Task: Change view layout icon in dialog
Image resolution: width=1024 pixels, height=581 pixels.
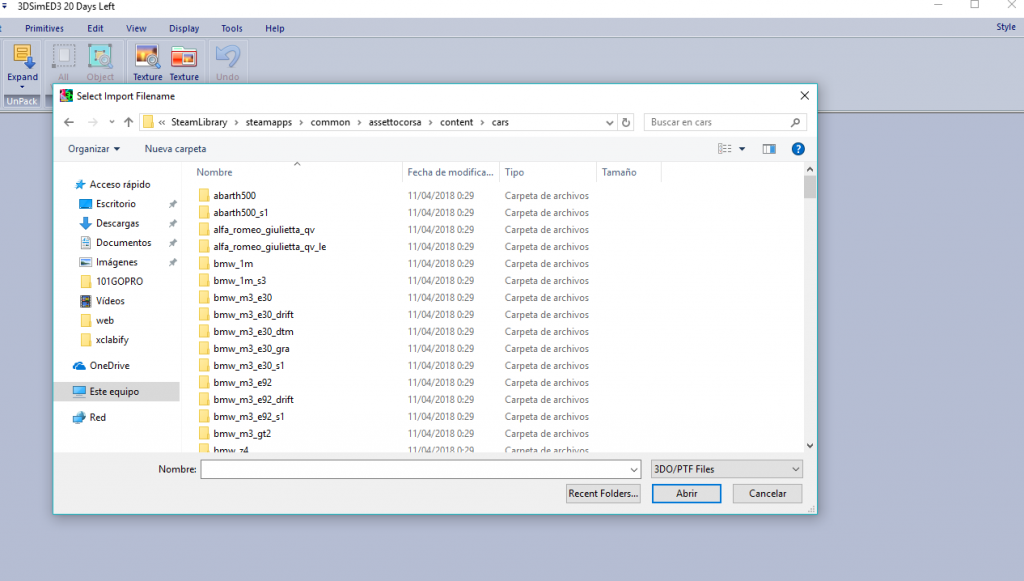Action: pyautogui.click(x=725, y=149)
